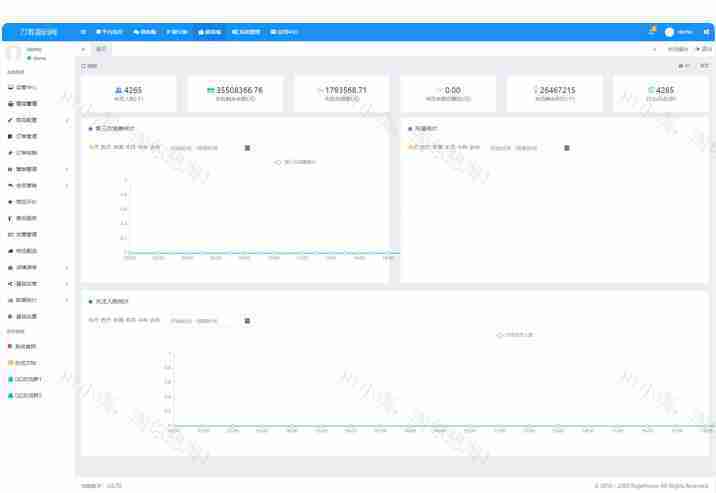
Task: Select the orange-highlighted time range in the upper-right chart
Action: pyautogui.click(x=412, y=148)
